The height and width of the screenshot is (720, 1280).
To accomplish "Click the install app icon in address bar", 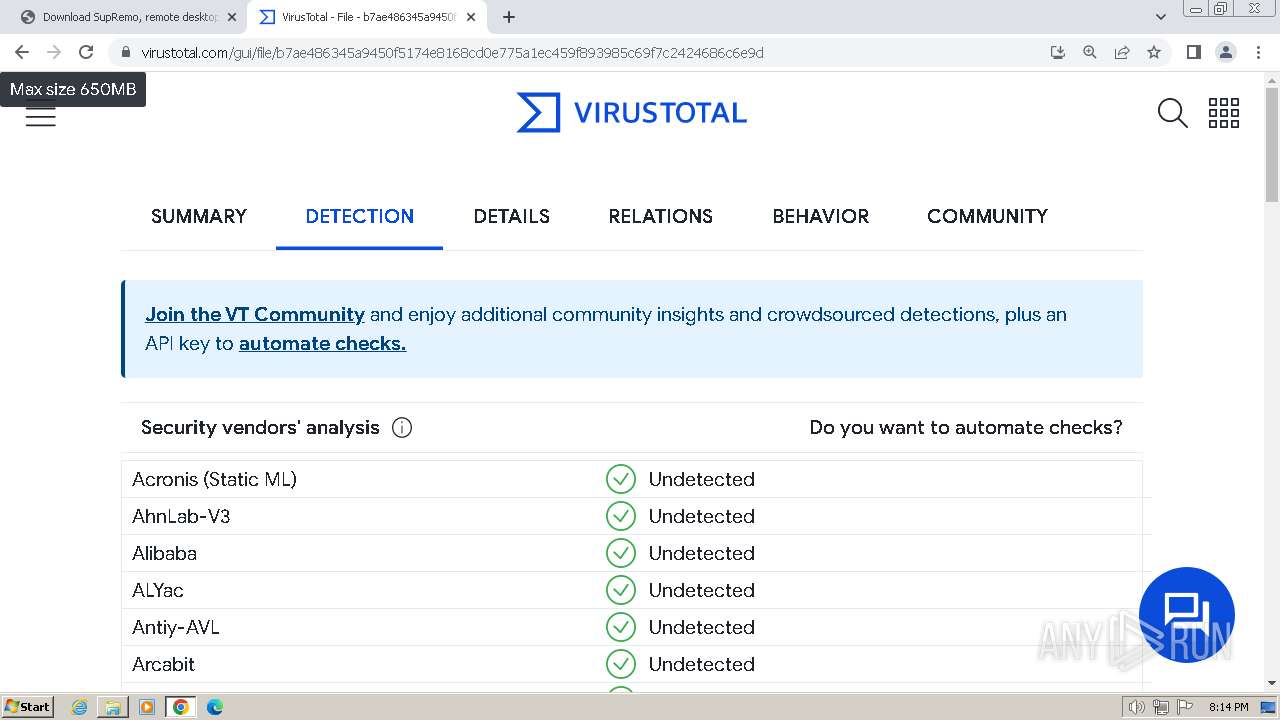I will click(1058, 52).
